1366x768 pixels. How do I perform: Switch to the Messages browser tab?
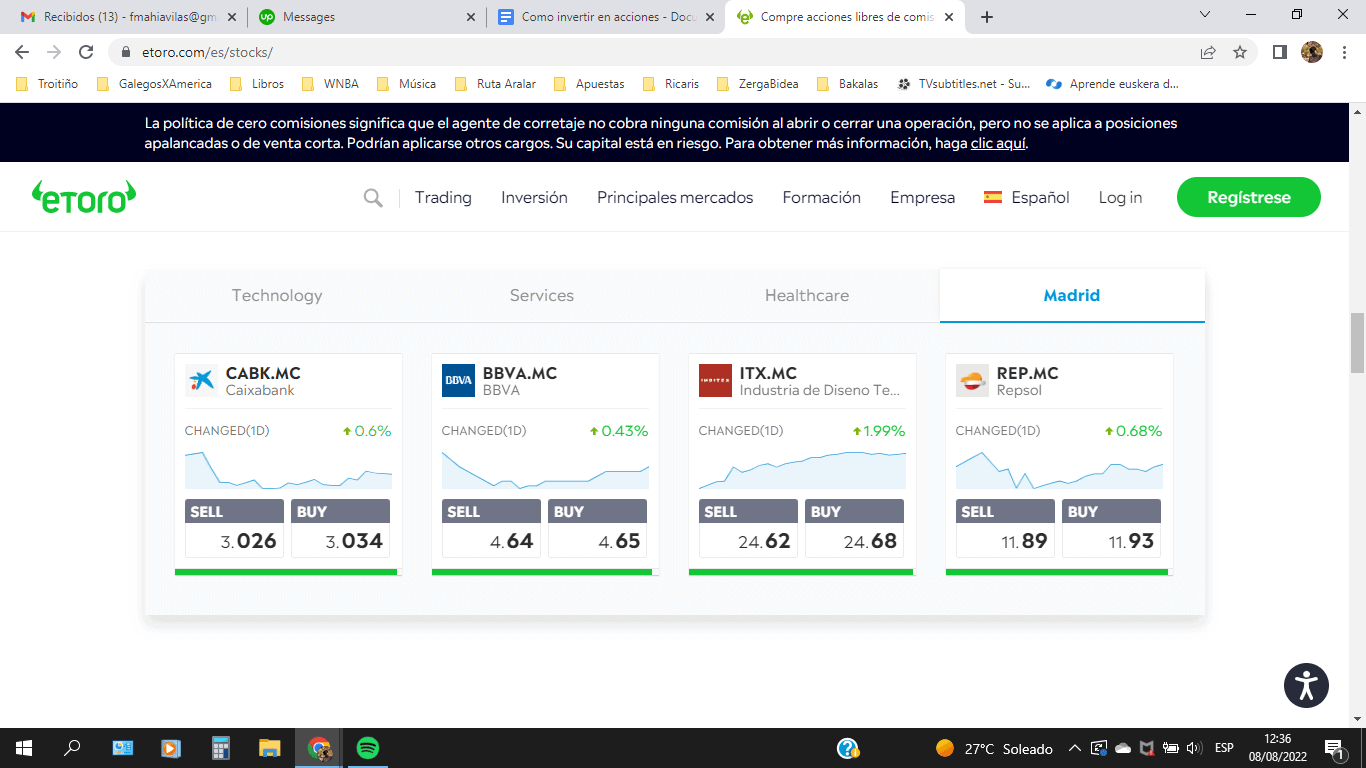pos(367,17)
